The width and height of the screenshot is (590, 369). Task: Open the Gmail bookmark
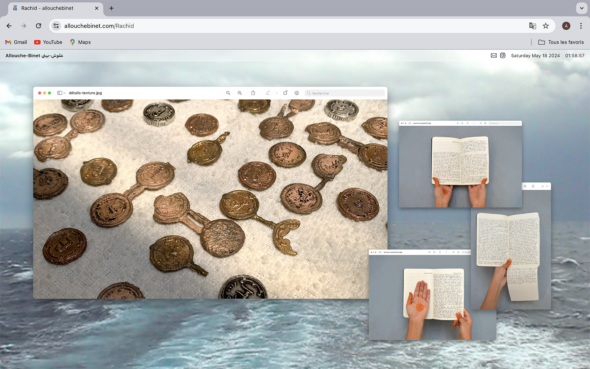[16, 42]
